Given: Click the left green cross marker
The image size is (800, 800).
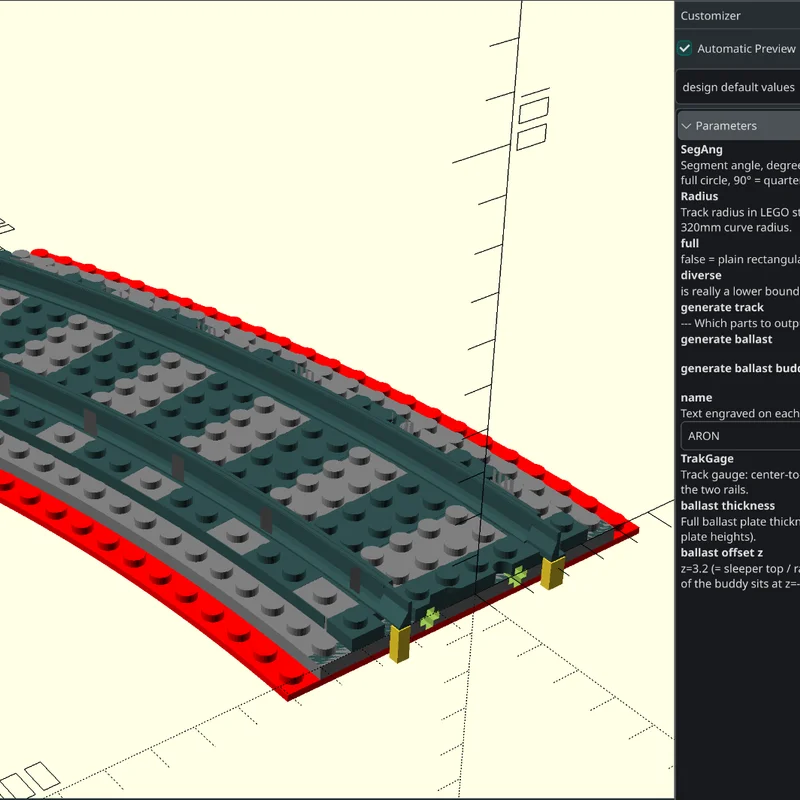Looking at the screenshot, I should (x=430, y=617).
